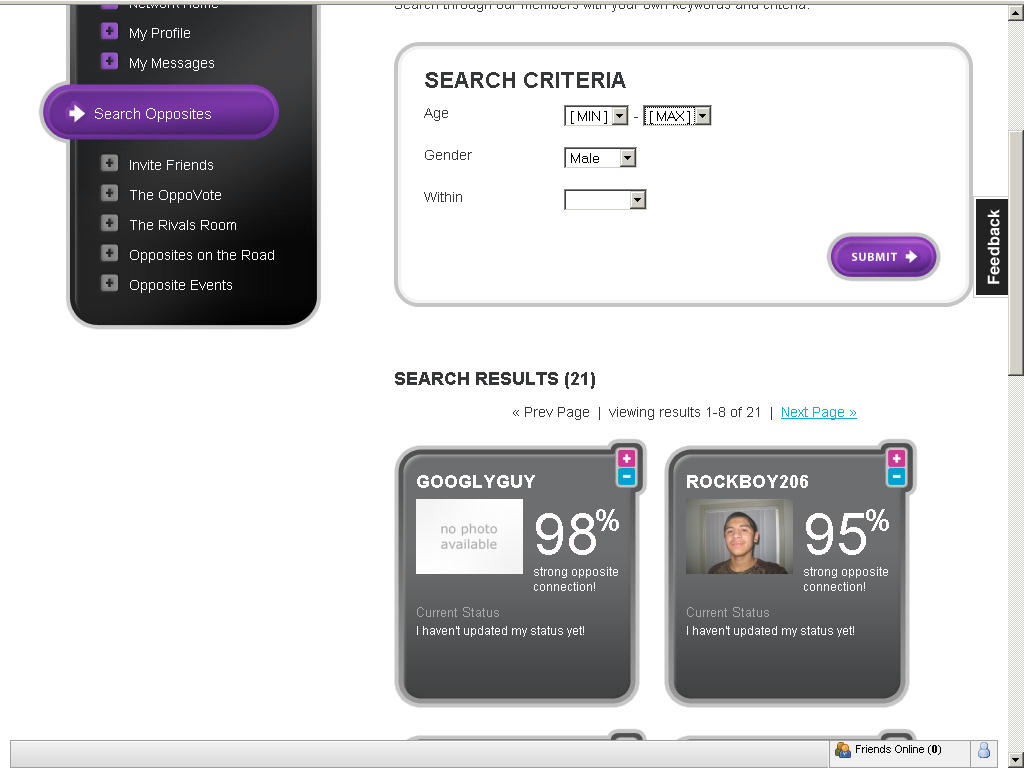This screenshot has width=1024, height=768.
Task: Click the 98% match score
Action: pyautogui.click(x=576, y=532)
